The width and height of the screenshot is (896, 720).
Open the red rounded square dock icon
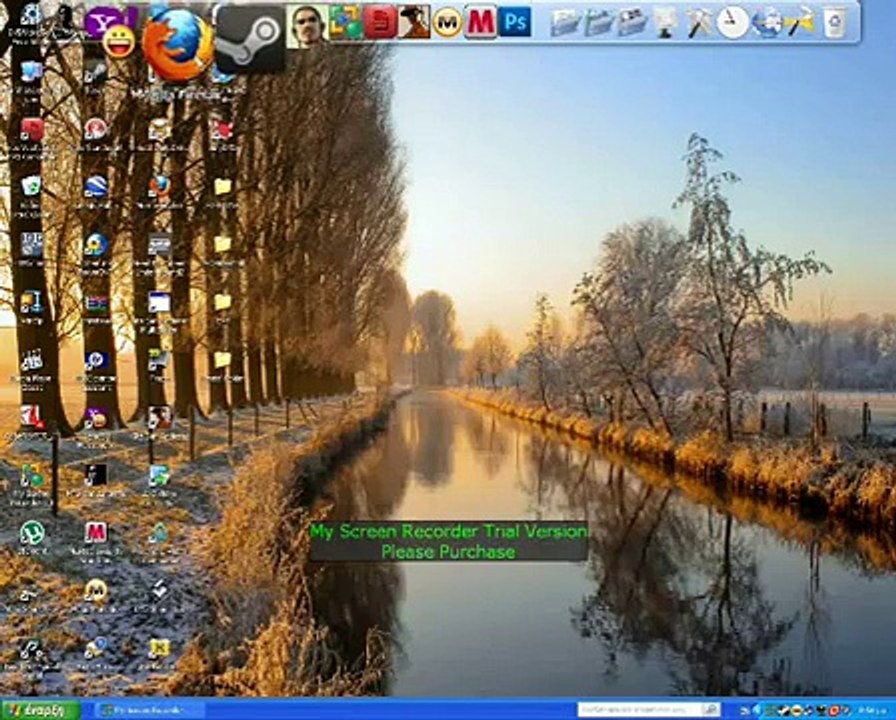point(381,22)
